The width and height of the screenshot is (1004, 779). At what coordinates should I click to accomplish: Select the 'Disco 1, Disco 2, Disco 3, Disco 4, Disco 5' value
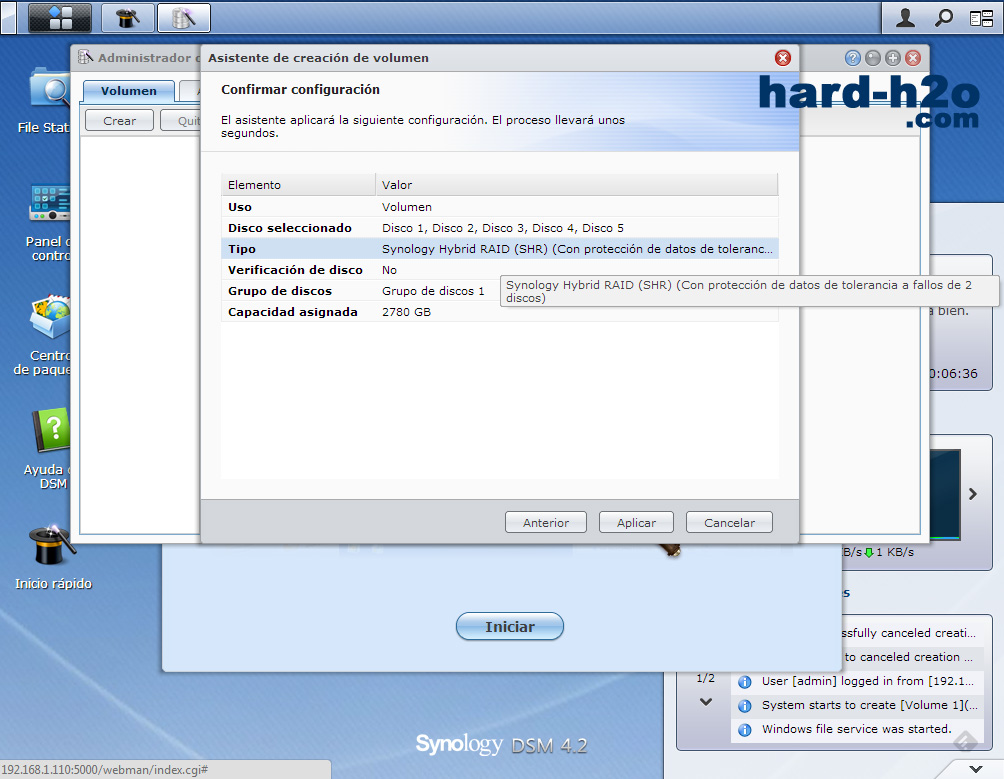point(503,228)
